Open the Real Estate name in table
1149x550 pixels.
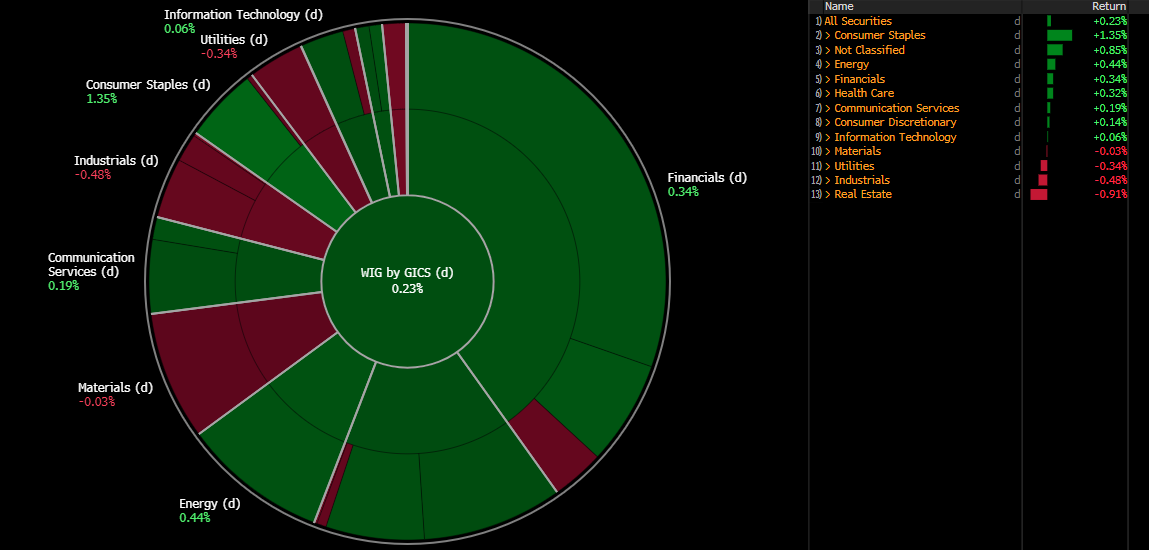[x=862, y=194]
